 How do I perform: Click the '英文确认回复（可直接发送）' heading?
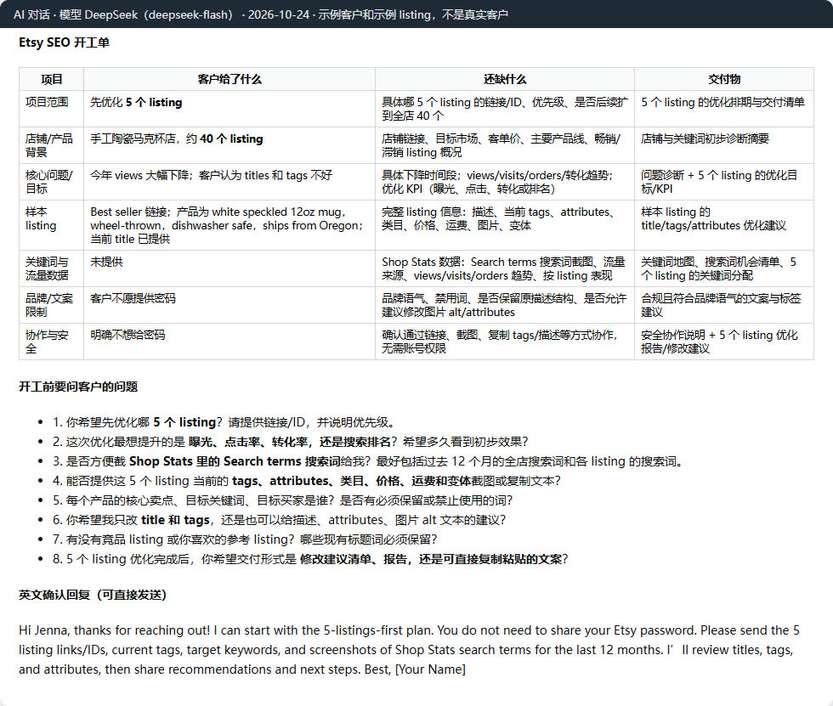click(x=92, y=595)
